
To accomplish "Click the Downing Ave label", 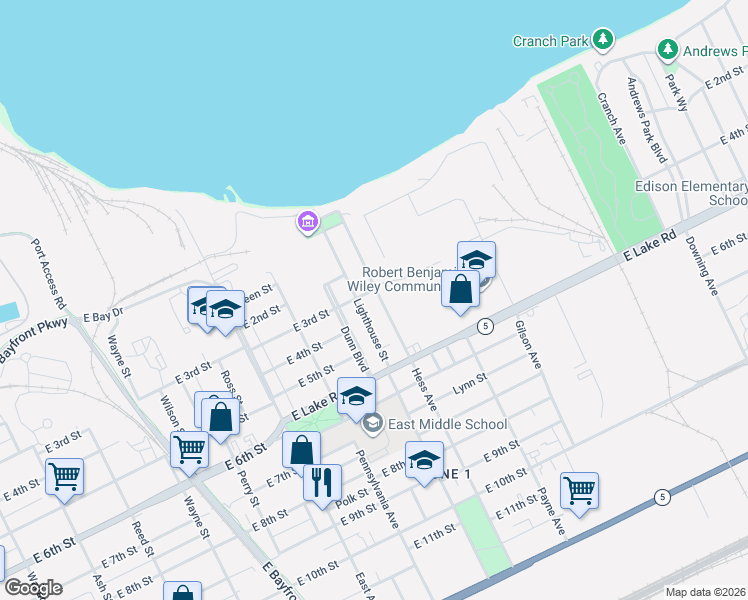I will pyautogui.click(x=702, y=266).
